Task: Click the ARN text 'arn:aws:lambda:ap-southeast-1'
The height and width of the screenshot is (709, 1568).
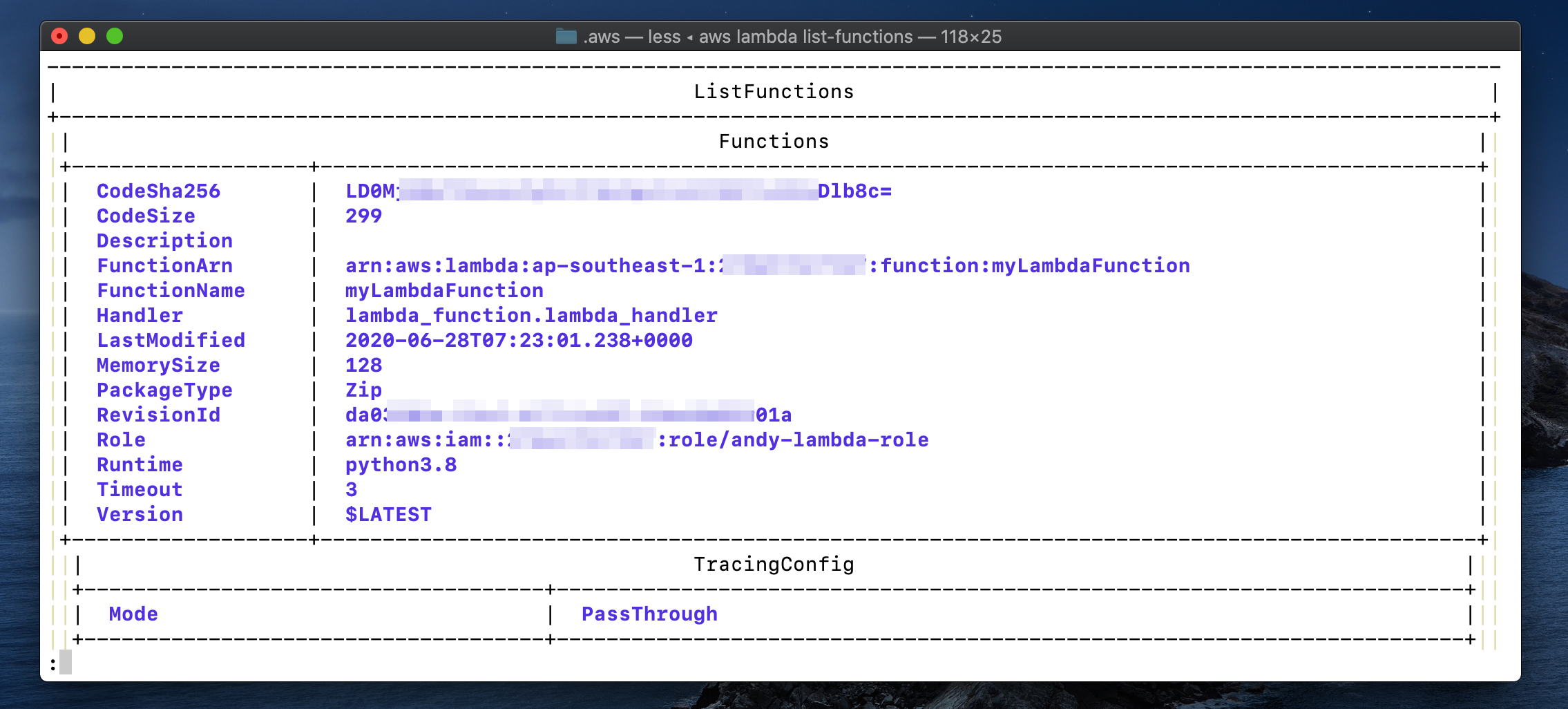Action: (525, 266)
